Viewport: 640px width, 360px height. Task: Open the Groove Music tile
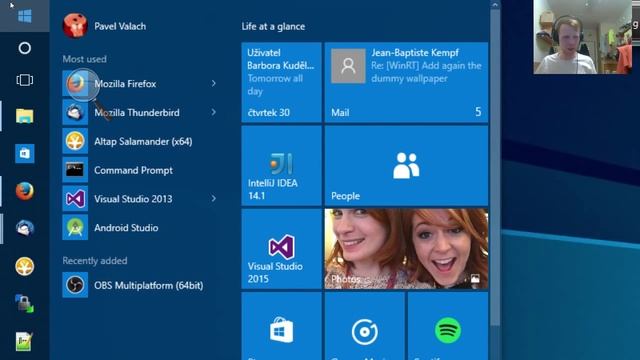click(364, 326)
